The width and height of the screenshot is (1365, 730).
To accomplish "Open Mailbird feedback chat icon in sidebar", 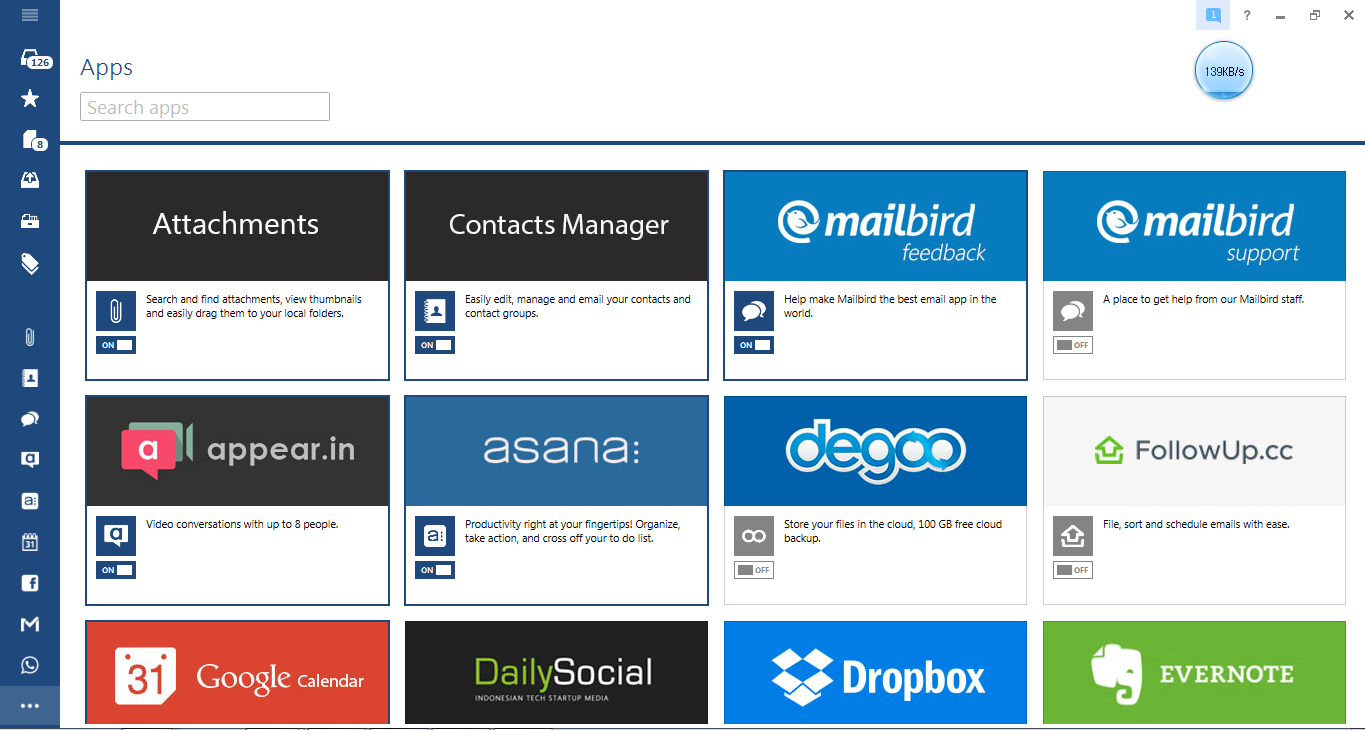I will (x=30, y=419).
